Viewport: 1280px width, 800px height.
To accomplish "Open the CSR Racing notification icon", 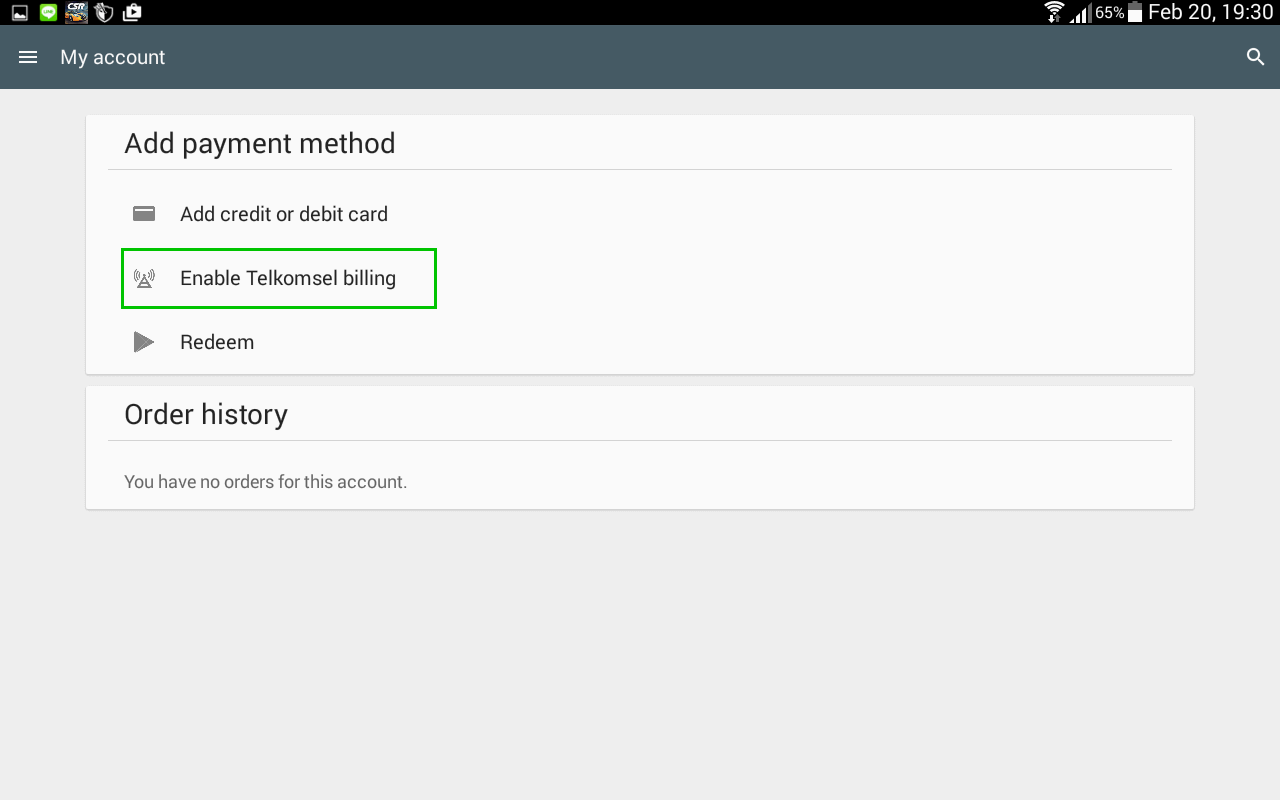I will [76, 12].
